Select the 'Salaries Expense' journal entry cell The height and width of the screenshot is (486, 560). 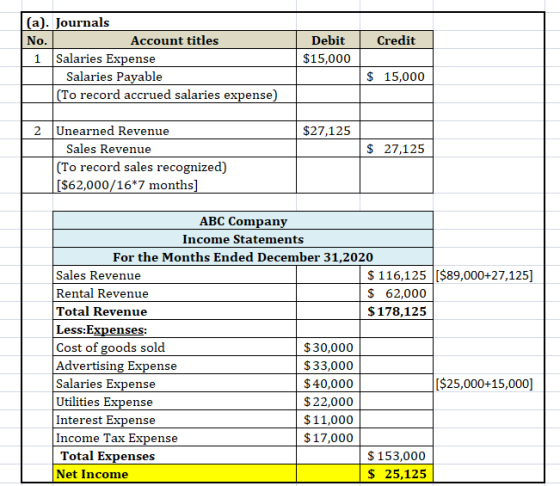tap(175, 58)
